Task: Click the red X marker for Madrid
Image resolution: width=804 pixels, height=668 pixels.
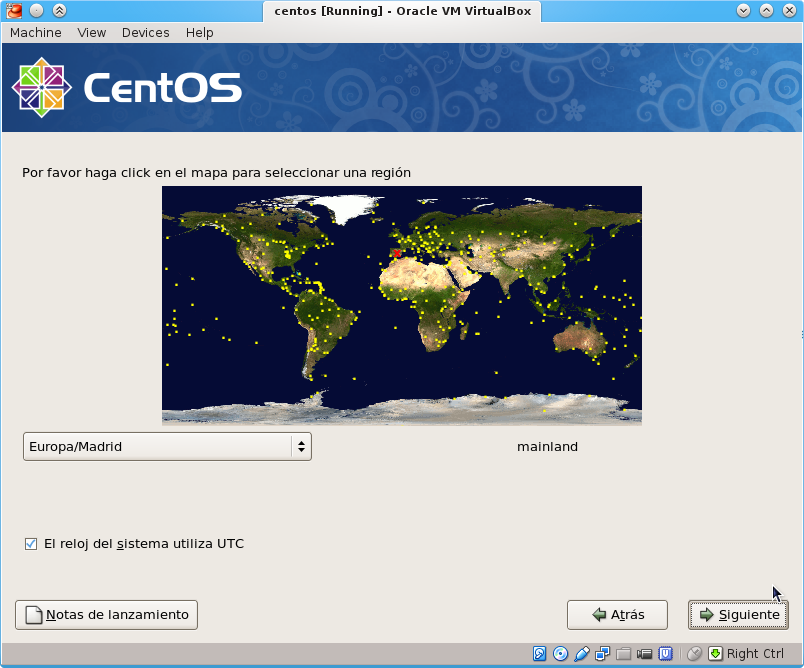Action: pos(397,253)
